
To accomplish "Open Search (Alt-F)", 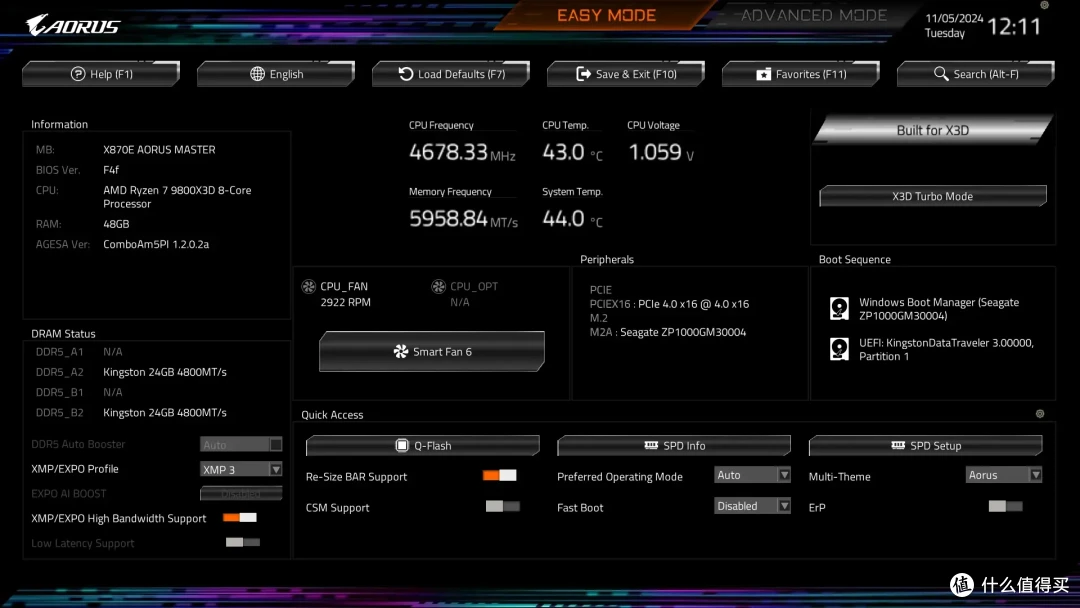I will [976, 74].
